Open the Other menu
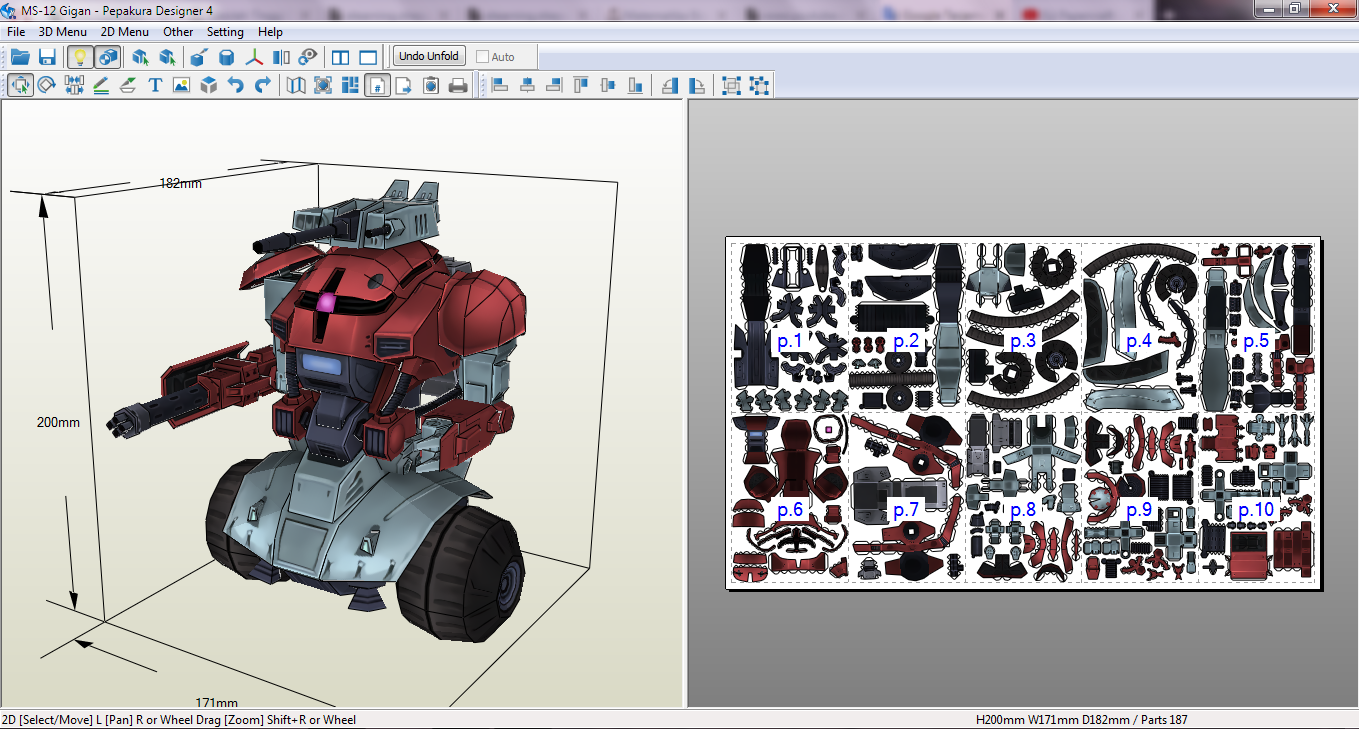1359x729 pixels. point(178,31)
